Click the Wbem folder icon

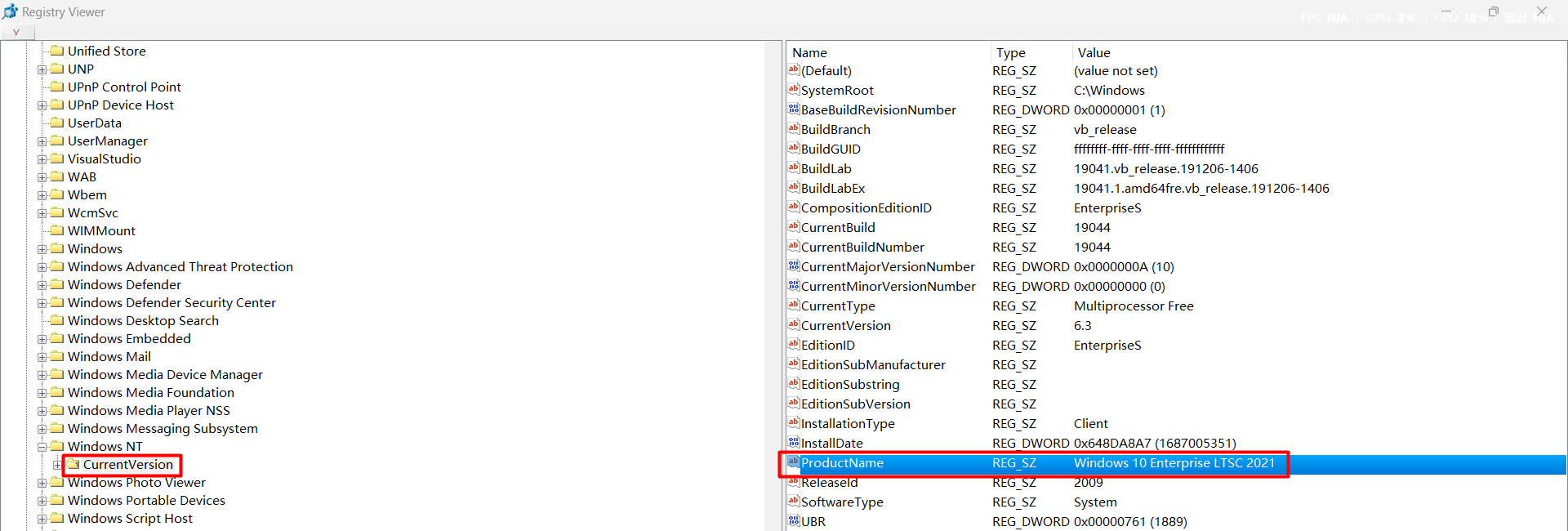(x=57, y=194)
